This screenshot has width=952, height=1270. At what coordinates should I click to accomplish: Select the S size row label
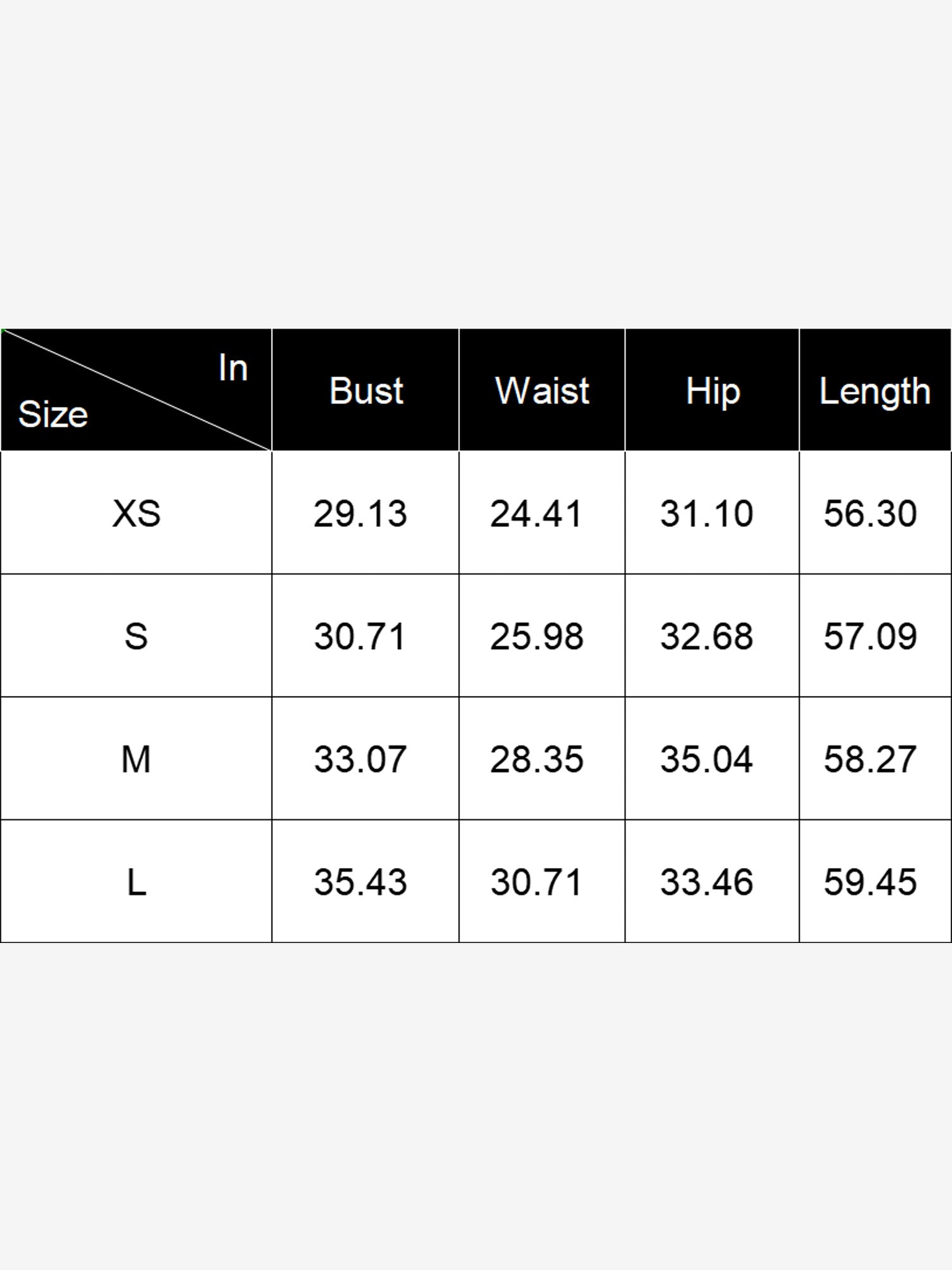point(136,636)
